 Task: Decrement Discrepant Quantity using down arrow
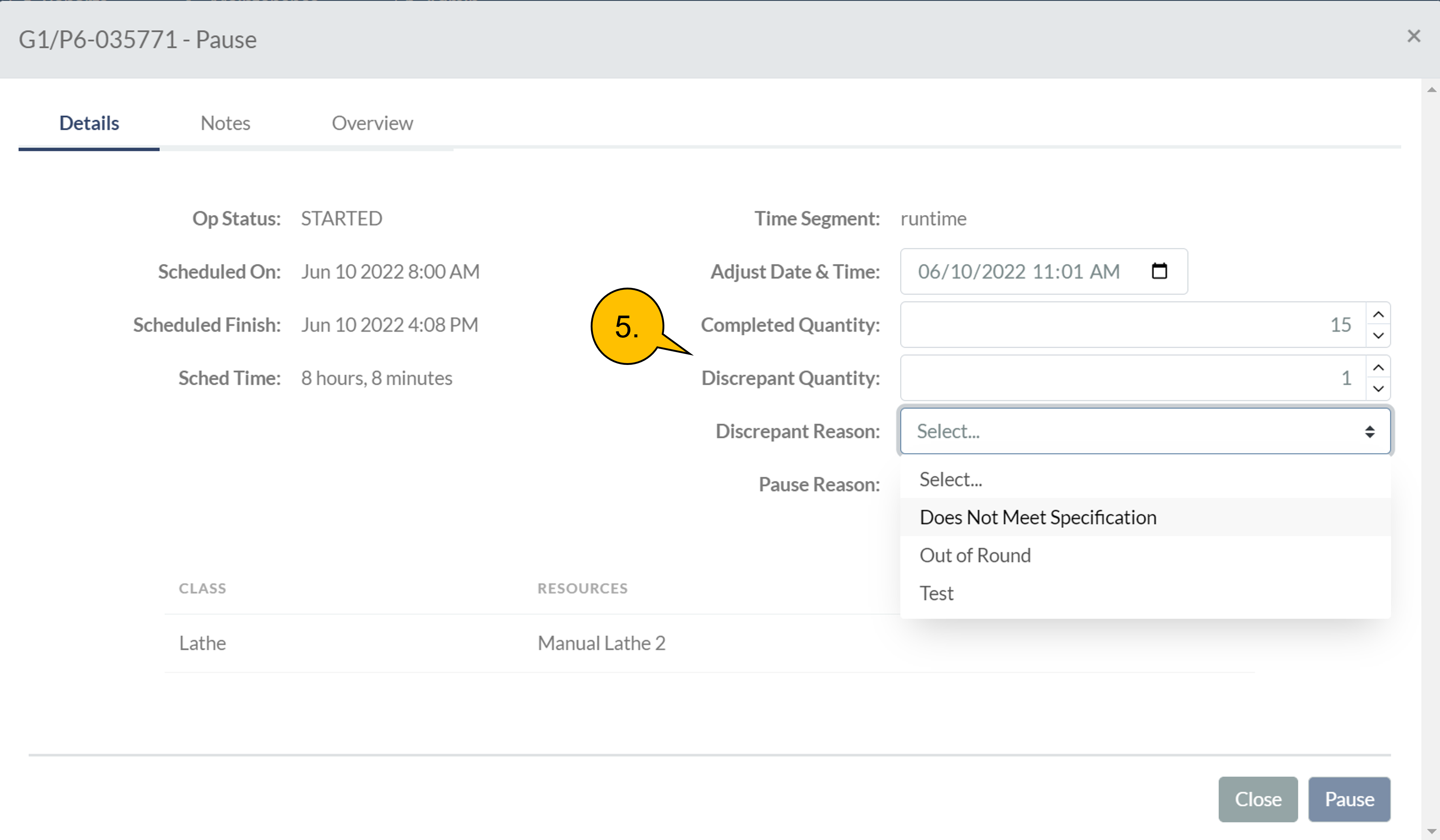click(1378, 388)
